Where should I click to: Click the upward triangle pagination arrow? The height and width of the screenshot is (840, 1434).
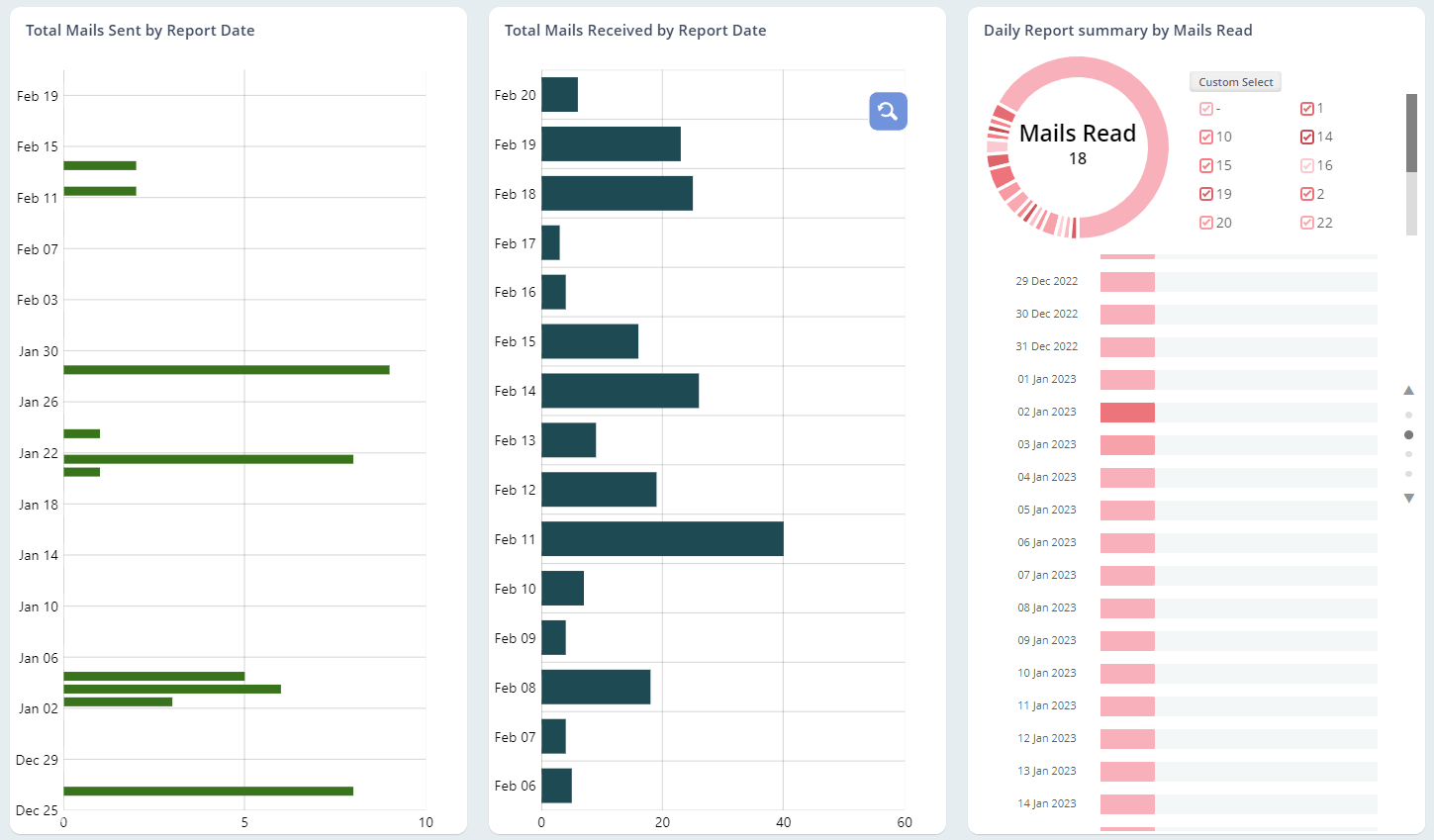1408,390
